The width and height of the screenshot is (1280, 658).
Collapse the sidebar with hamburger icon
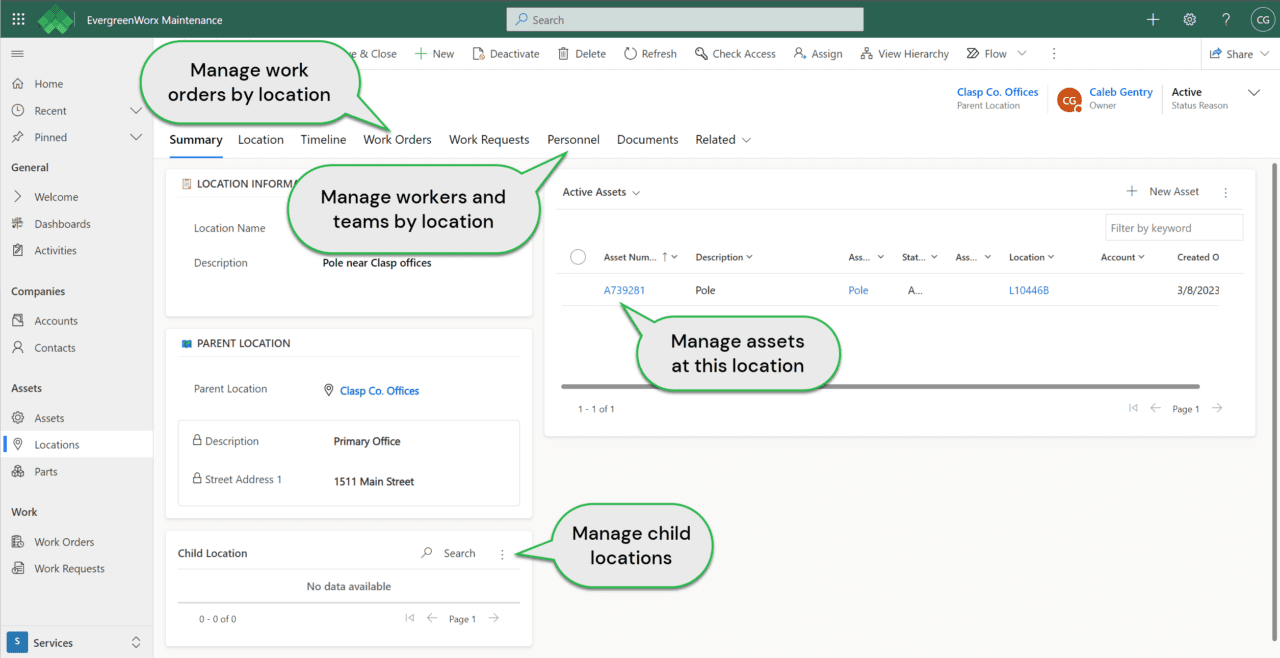coord(18,54)
